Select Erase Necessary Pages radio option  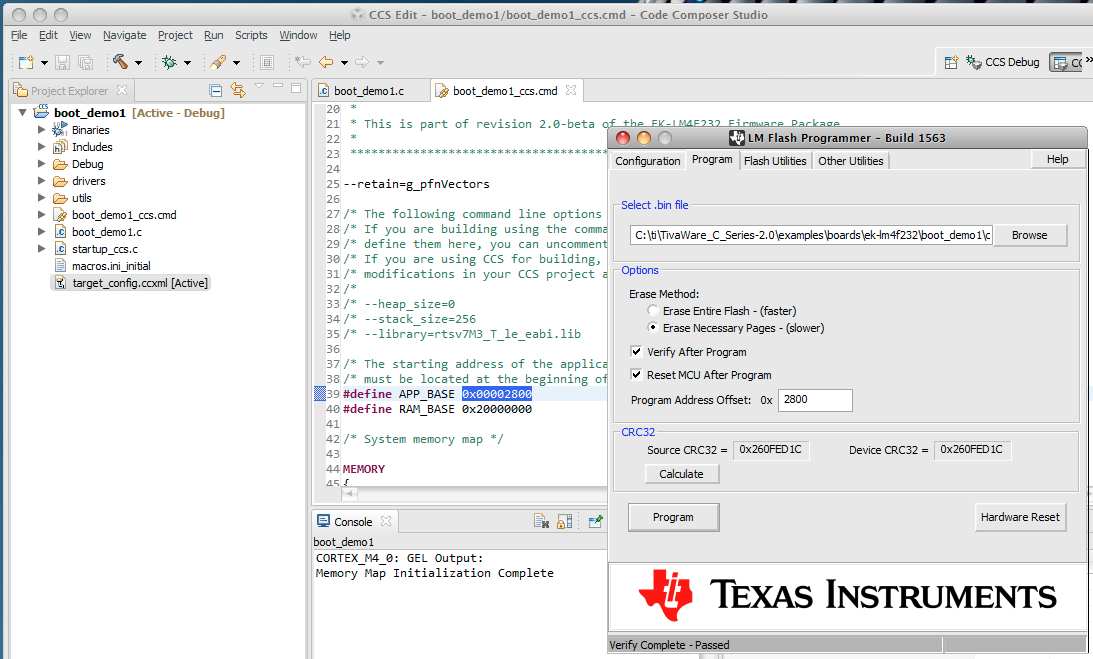(x=652, y=327)
